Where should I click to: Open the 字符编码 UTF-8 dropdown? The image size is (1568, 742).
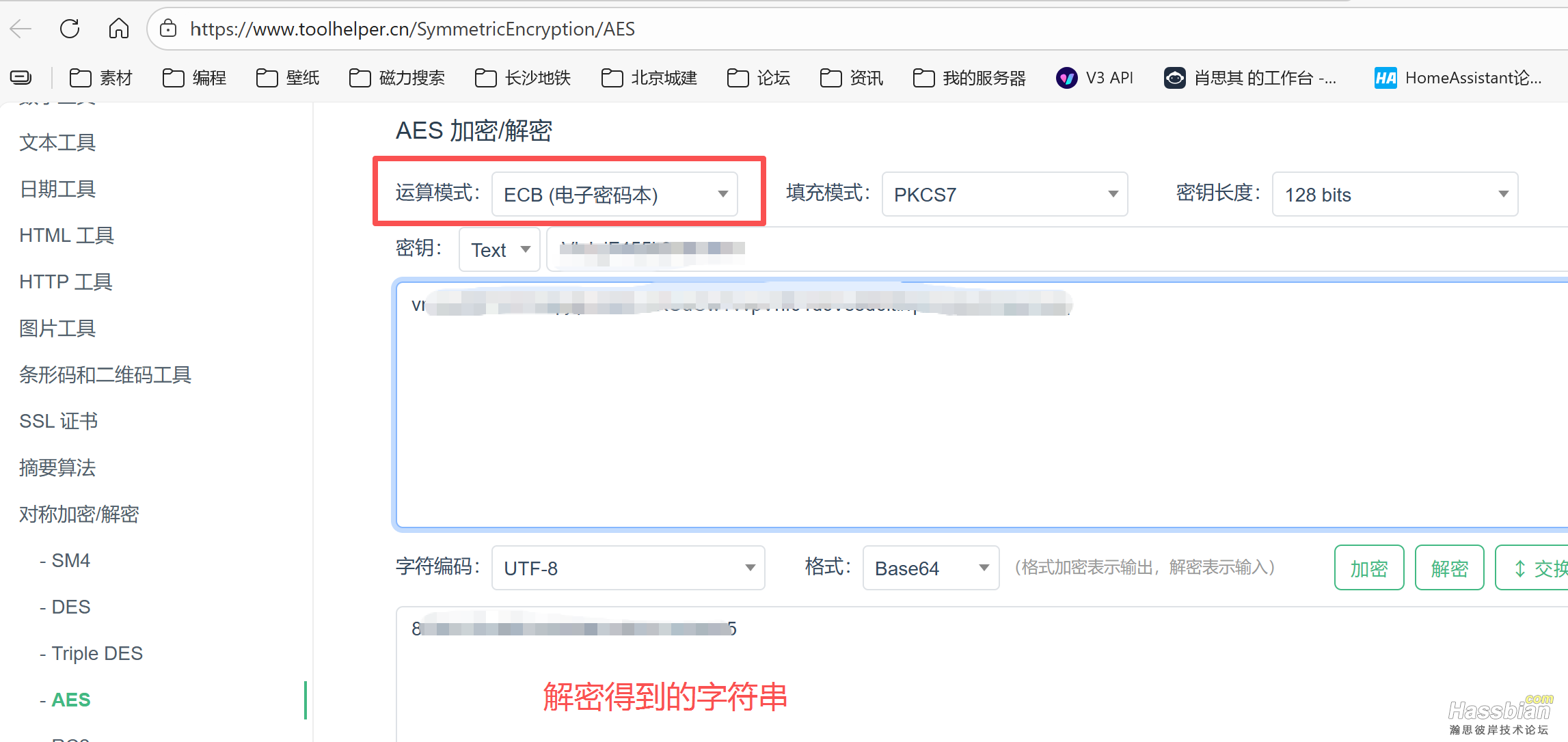[x=627, y=567]
